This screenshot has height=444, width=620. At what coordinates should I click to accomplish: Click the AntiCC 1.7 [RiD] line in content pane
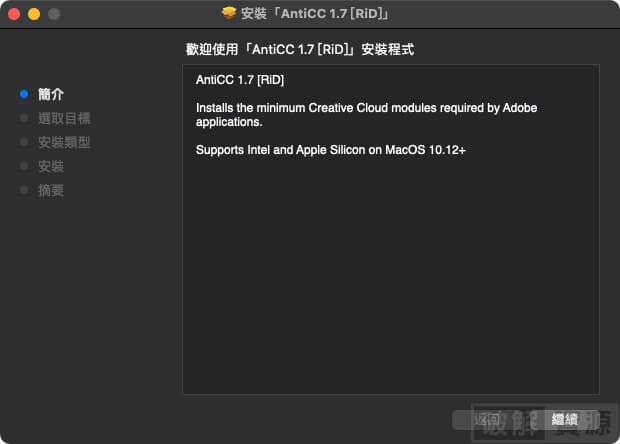tap(240, 80)
